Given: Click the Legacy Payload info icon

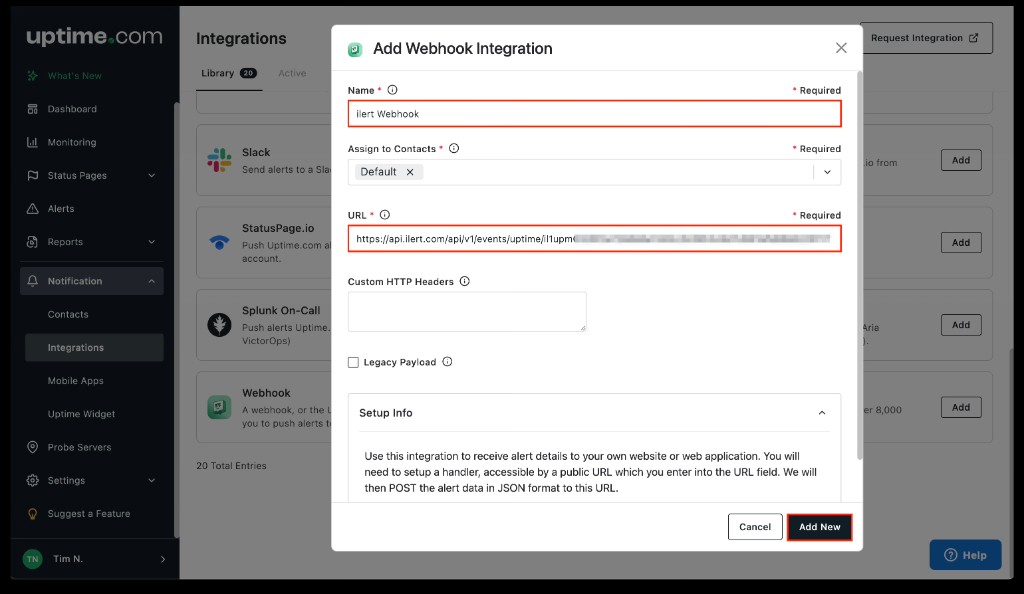Looking at the screenshot, I should [x=447, y=362].
